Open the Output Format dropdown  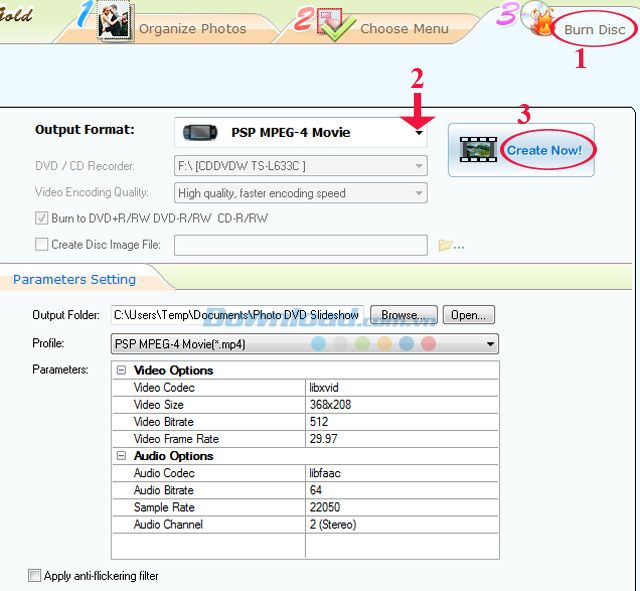tap(419, 133)
